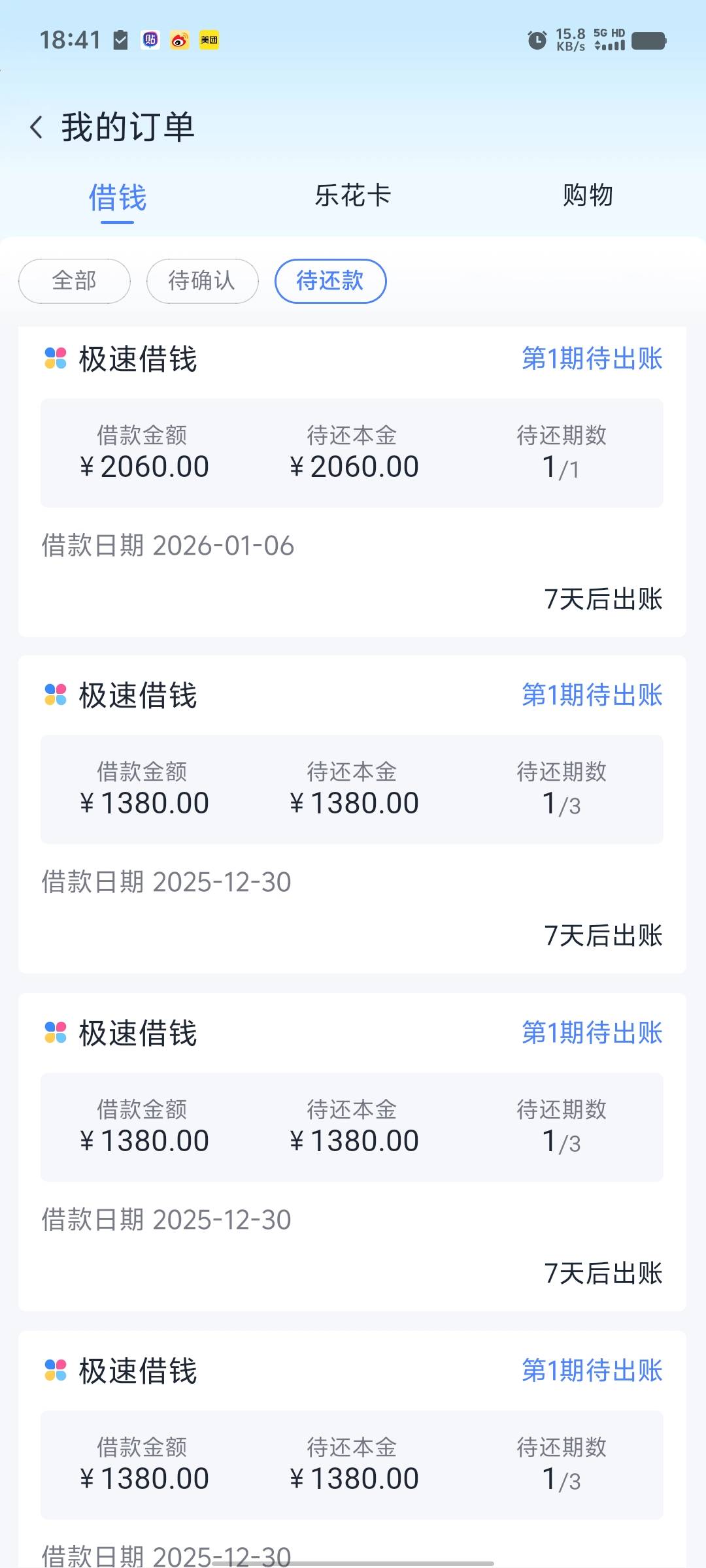Switch to the 乐花卡 tab
The height and width of the screenshot is (1568, 706).
coord(353,195)
